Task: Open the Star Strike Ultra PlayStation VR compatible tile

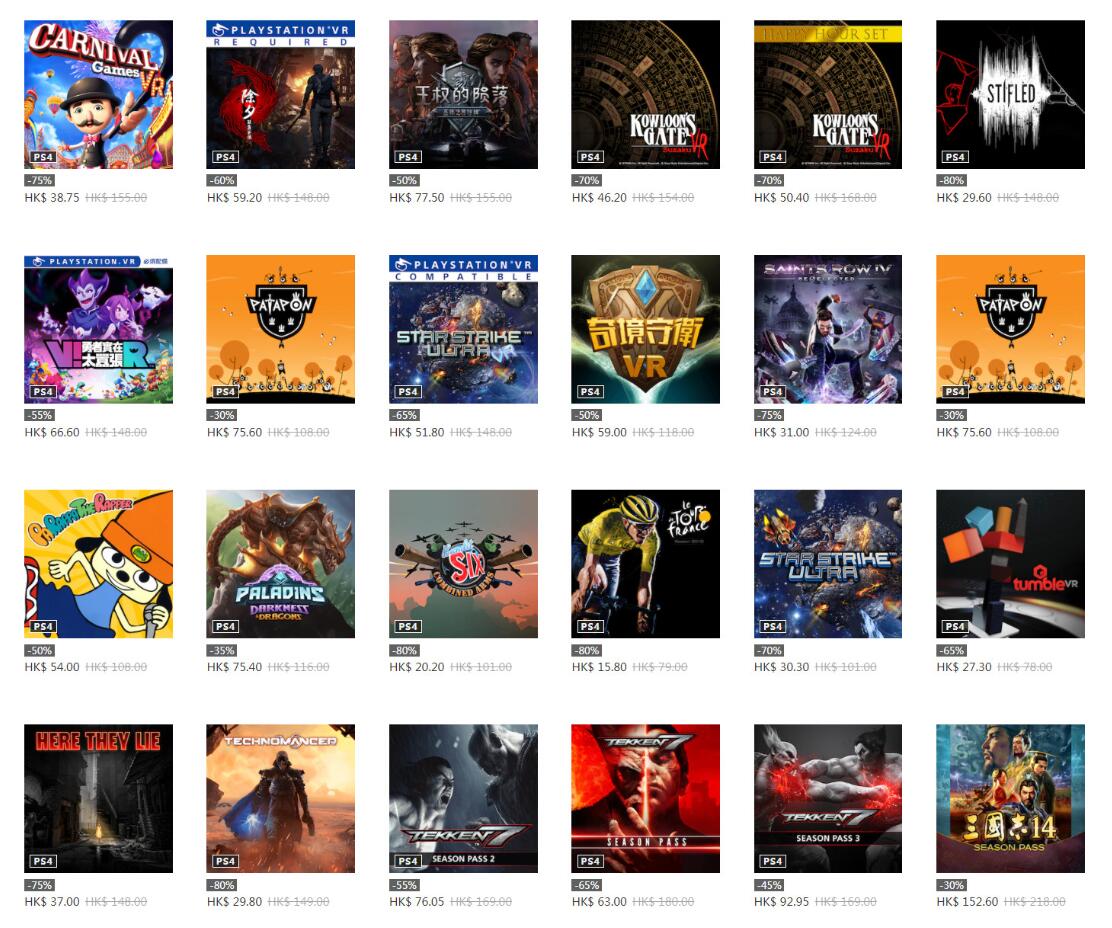Action: [x=463, y=329]
